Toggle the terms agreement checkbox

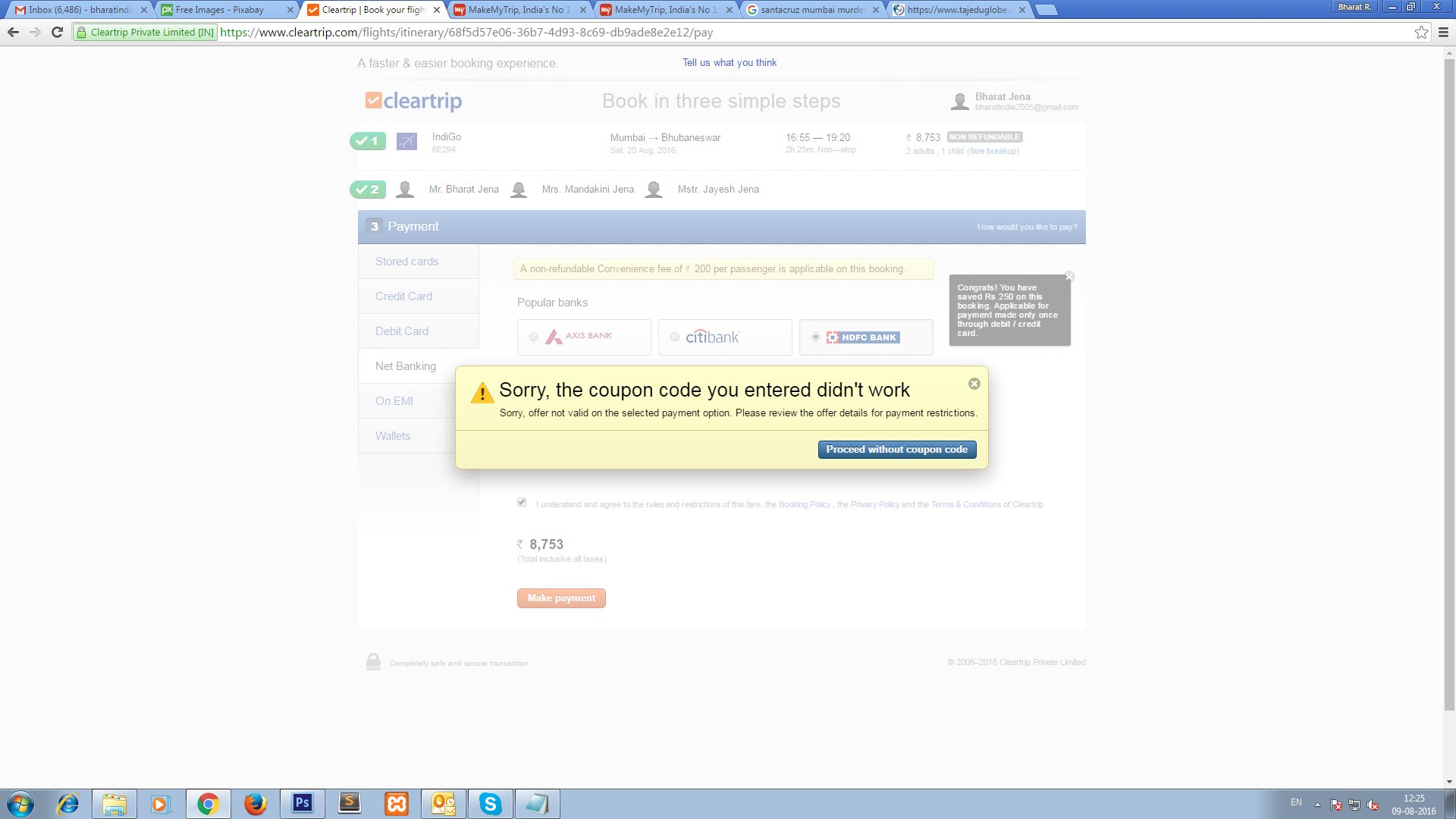click(x=522, y=502)
